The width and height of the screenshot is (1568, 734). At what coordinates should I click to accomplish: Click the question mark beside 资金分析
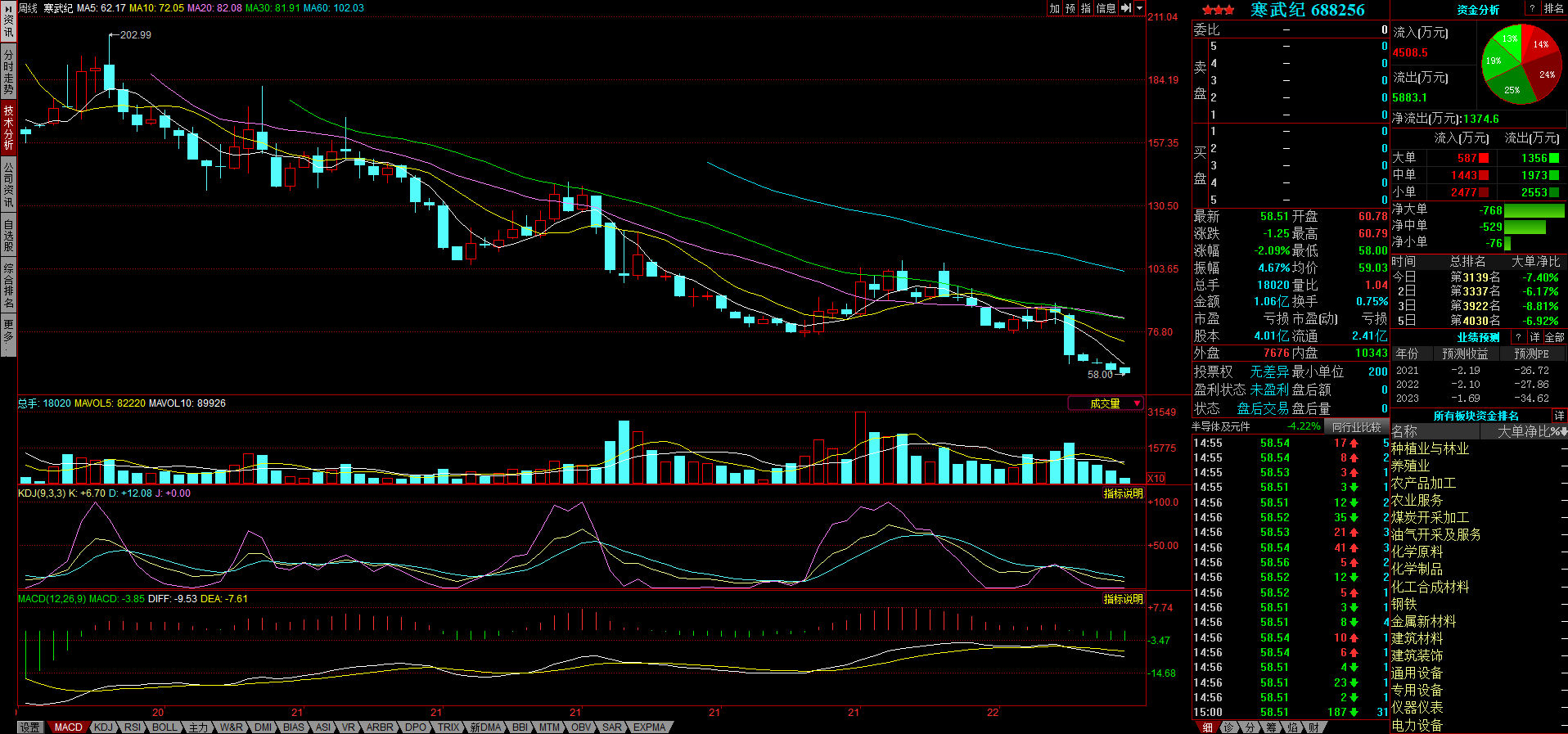coord(1532,8)
